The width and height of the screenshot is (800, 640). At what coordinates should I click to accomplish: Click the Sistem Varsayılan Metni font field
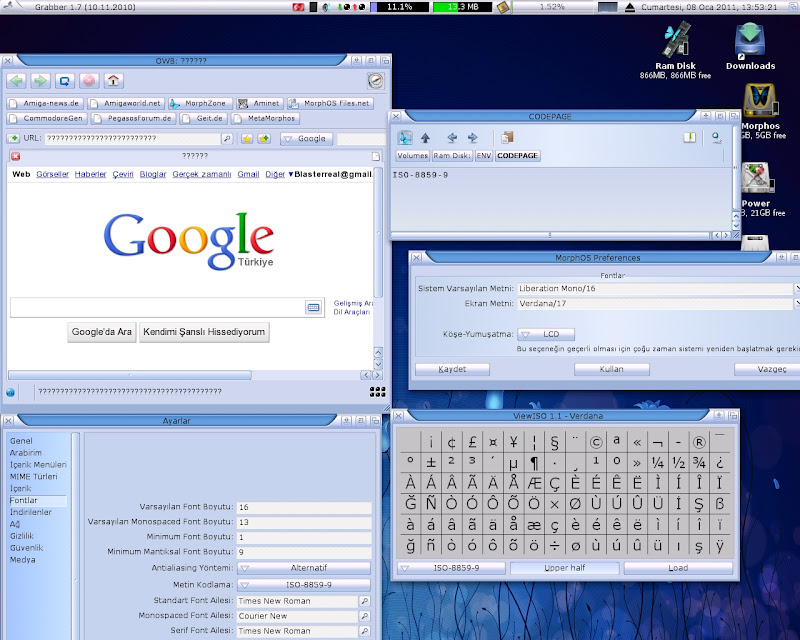pyautogui.click(x=655, y=289)
